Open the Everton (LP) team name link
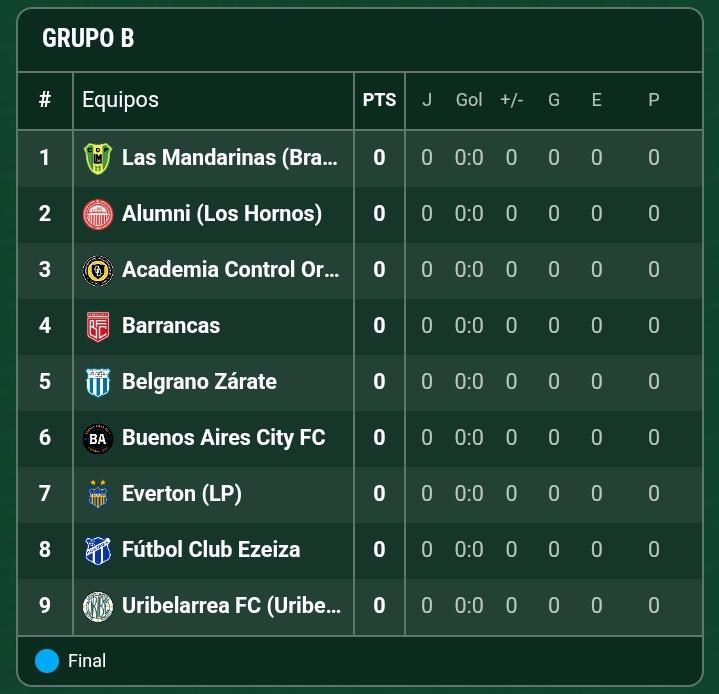719x694 pixels. [182, 494]
